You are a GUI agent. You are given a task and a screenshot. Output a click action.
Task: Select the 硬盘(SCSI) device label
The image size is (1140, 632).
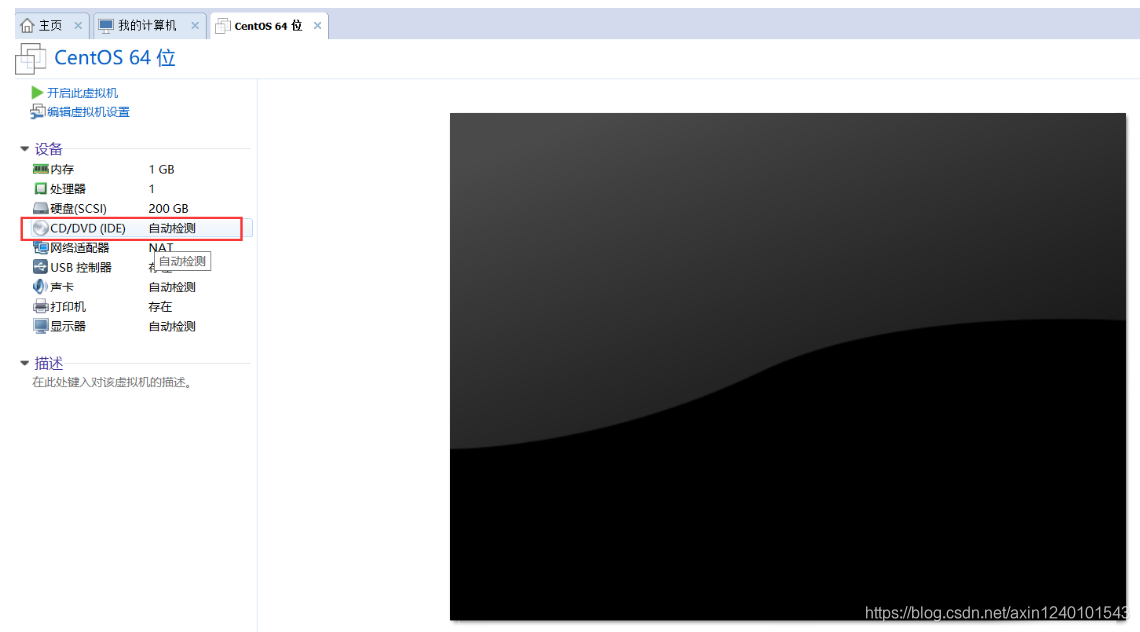click(x=79, y=209)
